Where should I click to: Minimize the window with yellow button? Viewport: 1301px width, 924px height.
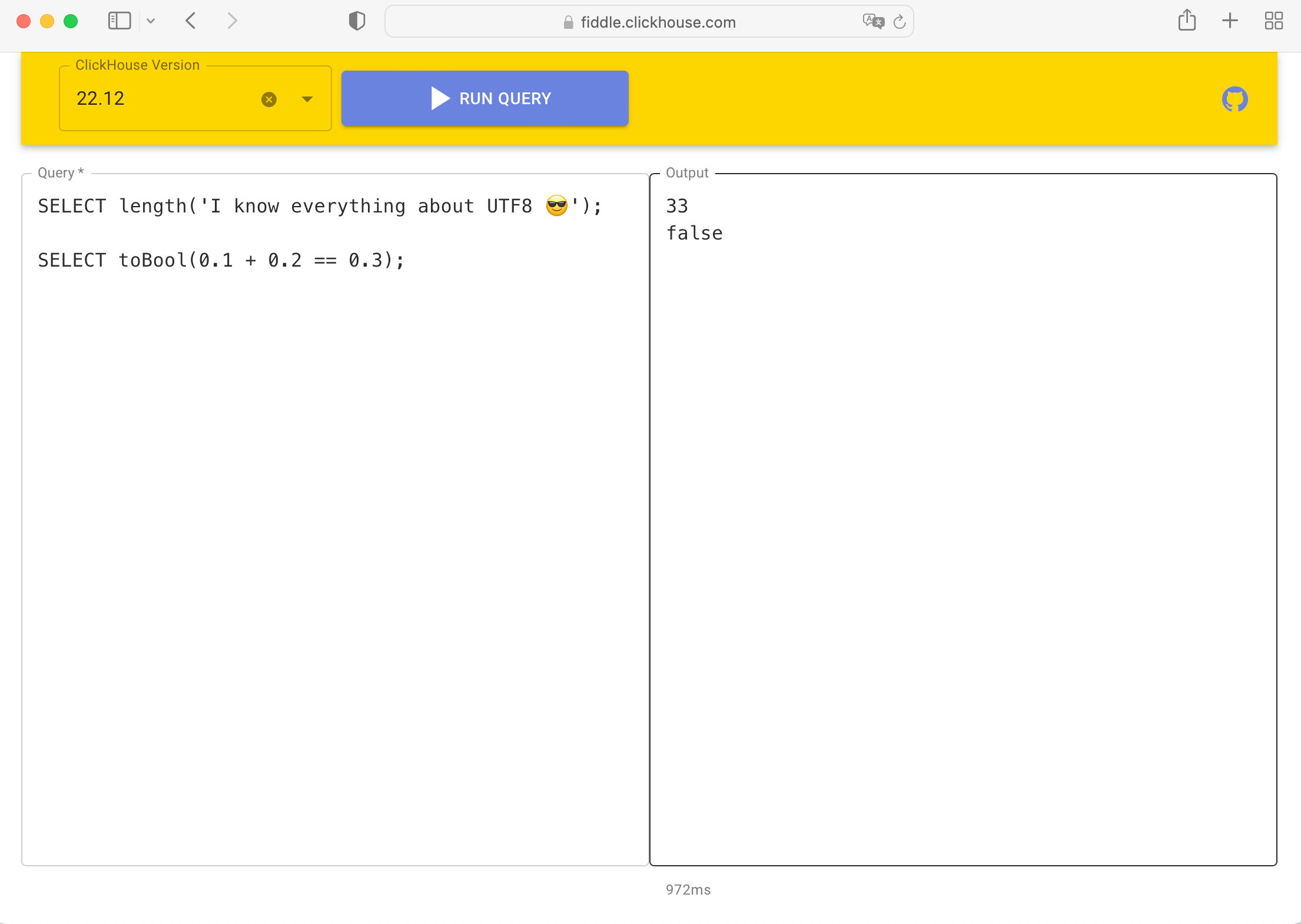point(47,21)
